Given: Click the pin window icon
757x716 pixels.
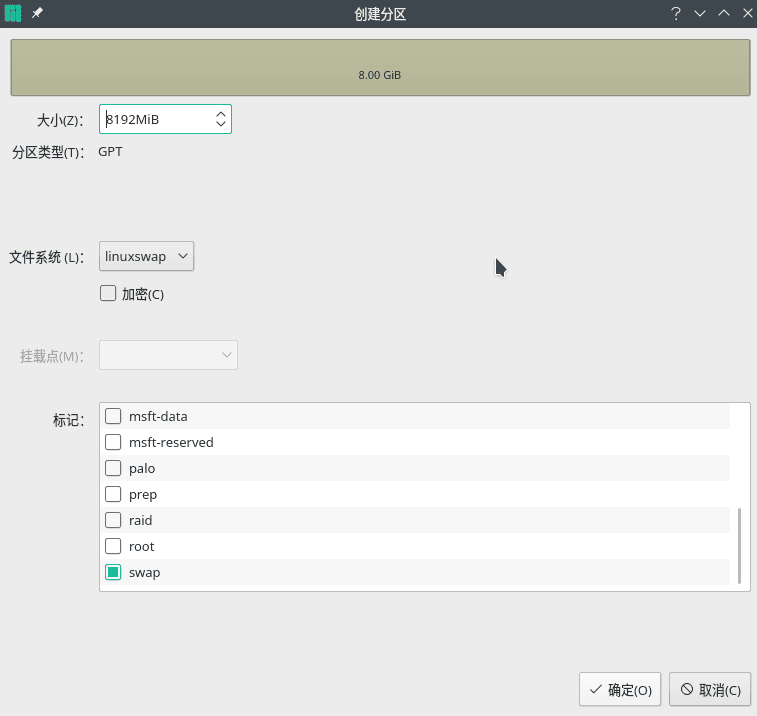Looking at the screenshot, I should tap(37, 13).
